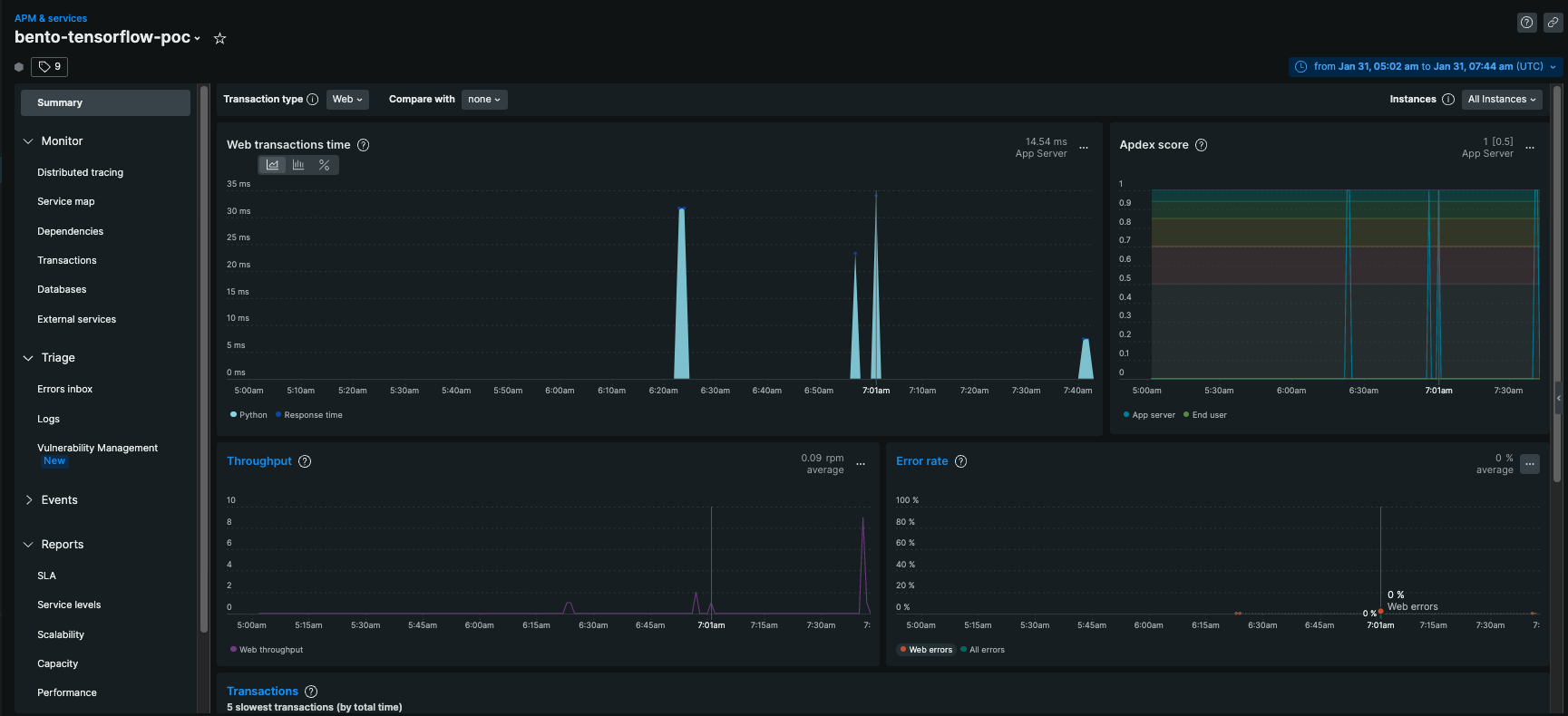Open the Error rate help icon
The height and width of the screenshot is (716, 1568).
pos(960,461)
